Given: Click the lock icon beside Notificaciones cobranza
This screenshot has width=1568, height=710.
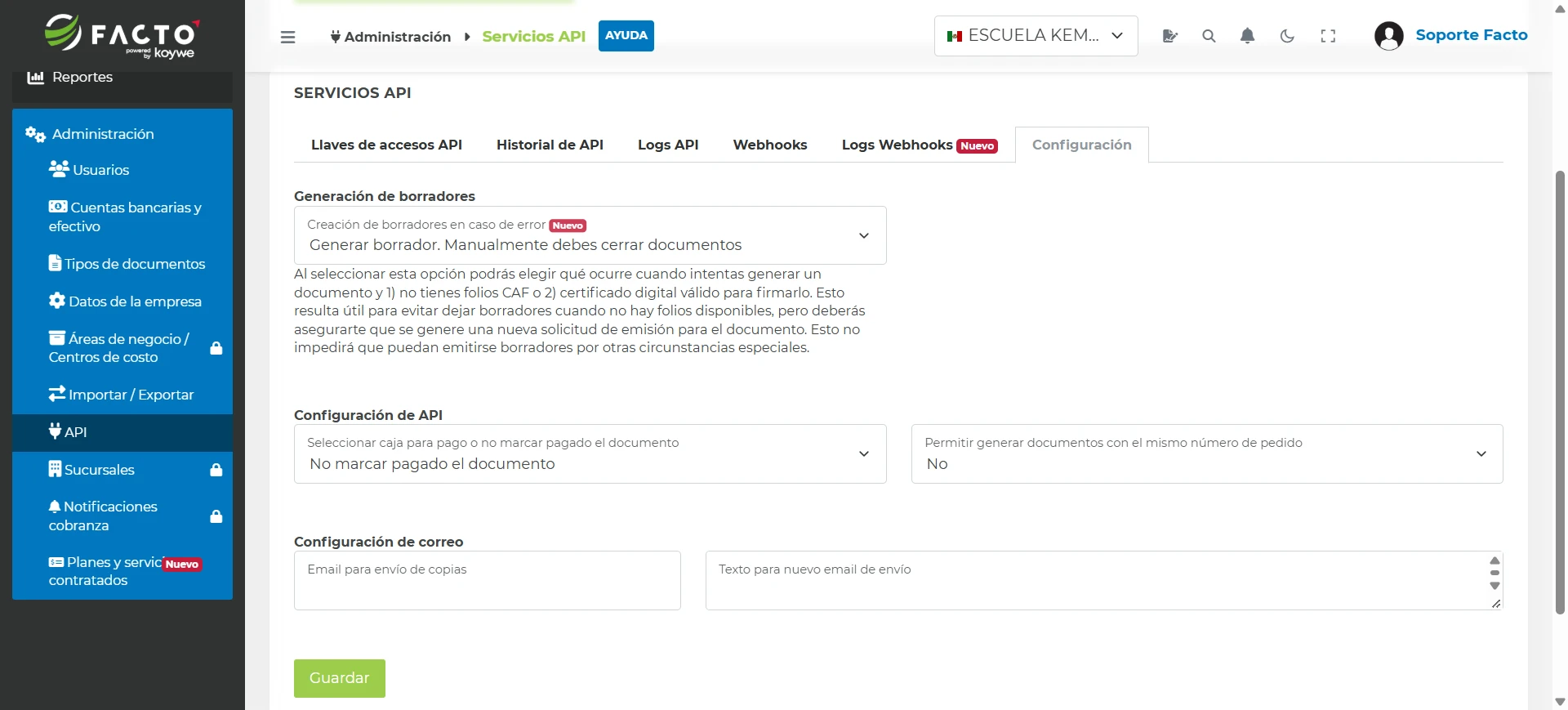Looking at the screenshot, I should pos(216,516).
